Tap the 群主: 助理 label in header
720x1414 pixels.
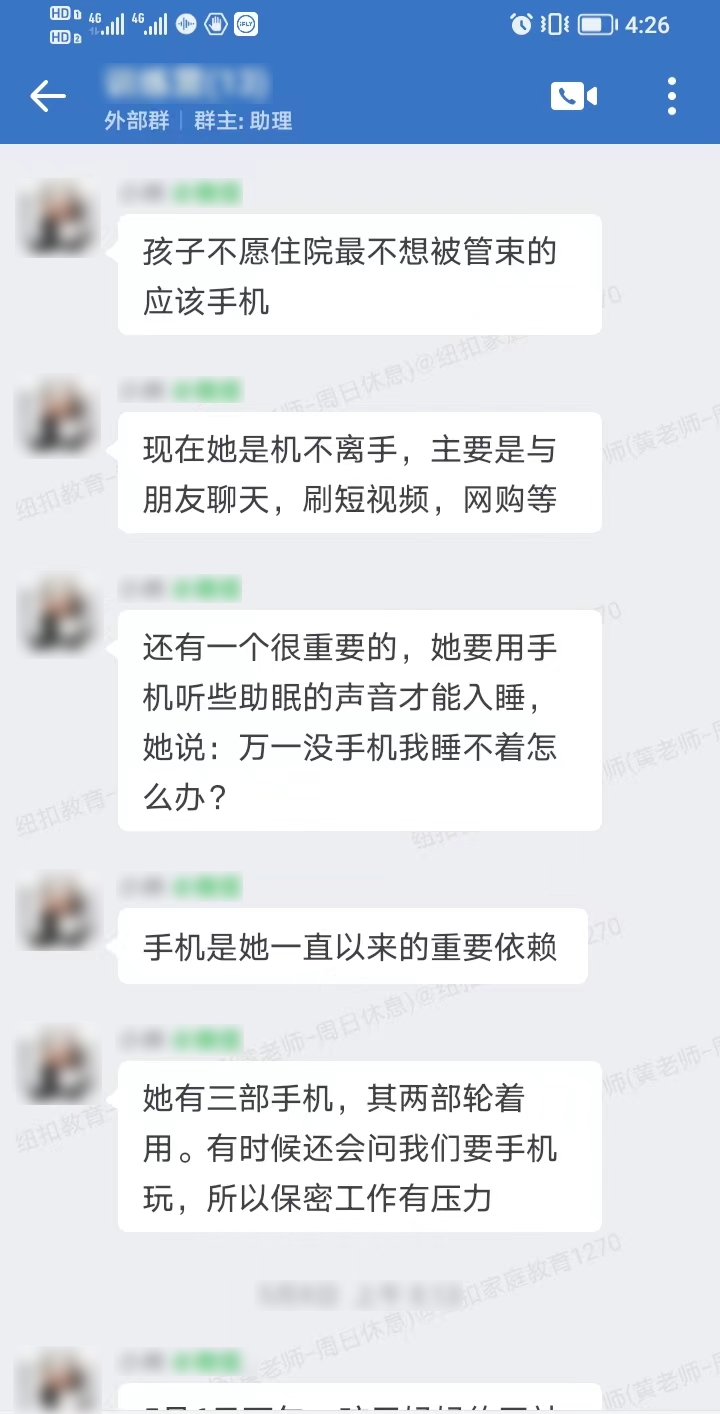point(243,121)
